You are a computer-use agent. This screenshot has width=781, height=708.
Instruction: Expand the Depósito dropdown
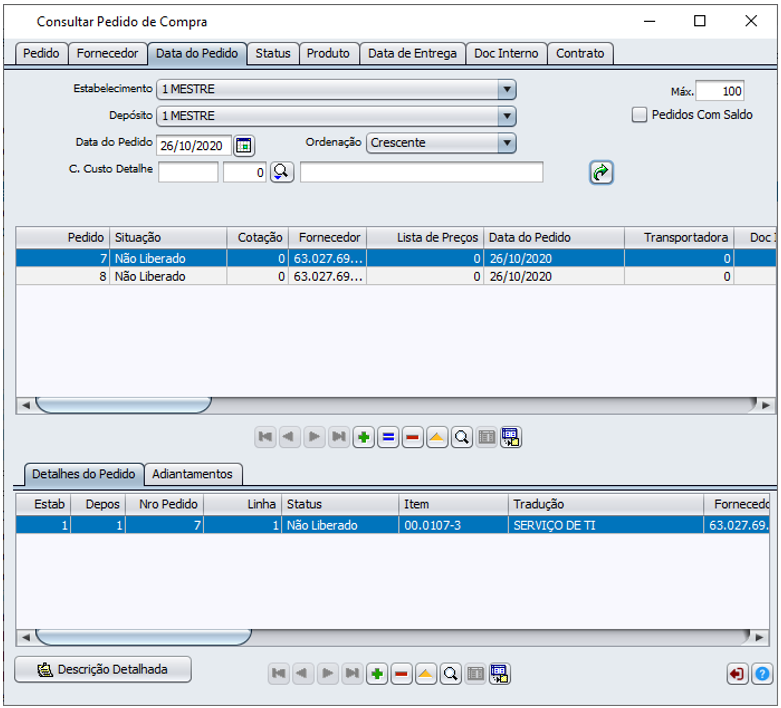coord(507,116)
